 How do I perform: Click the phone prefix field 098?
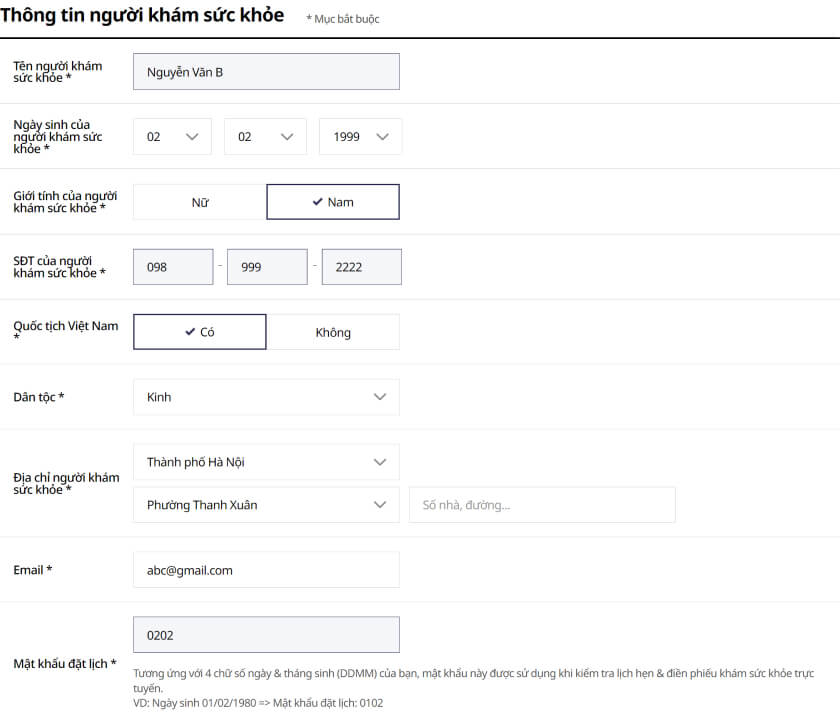pyautogui.click(x=173, y=267)
